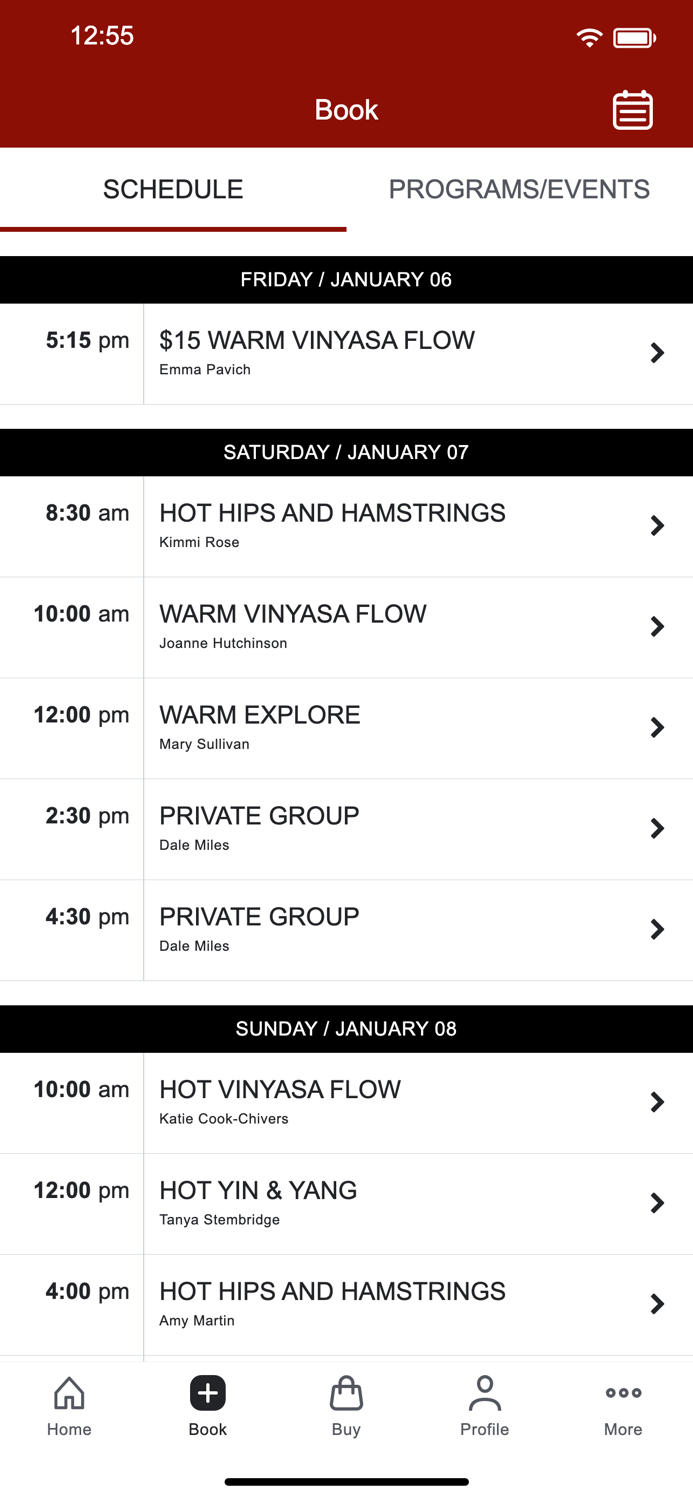This screenshot has height=1500, width=693.
Task: Select the 2:30 pm PRIVATE GROUP session
Action: [346, 828]
